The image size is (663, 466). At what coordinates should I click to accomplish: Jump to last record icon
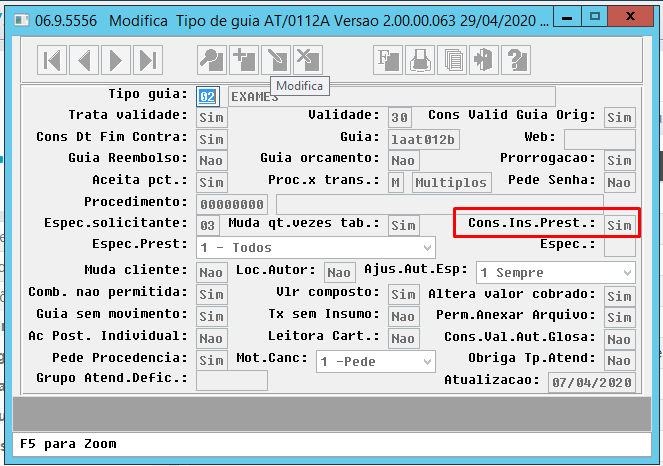148,60
